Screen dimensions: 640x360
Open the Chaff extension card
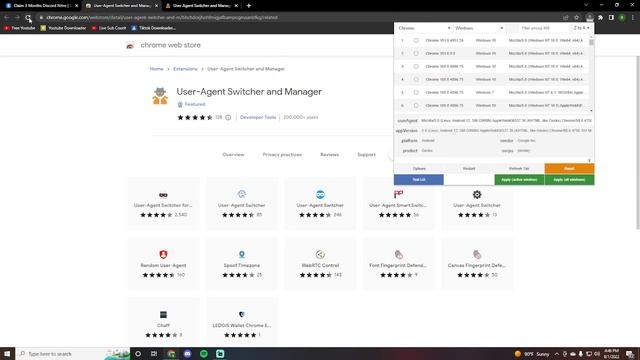[x=163, y=322]
